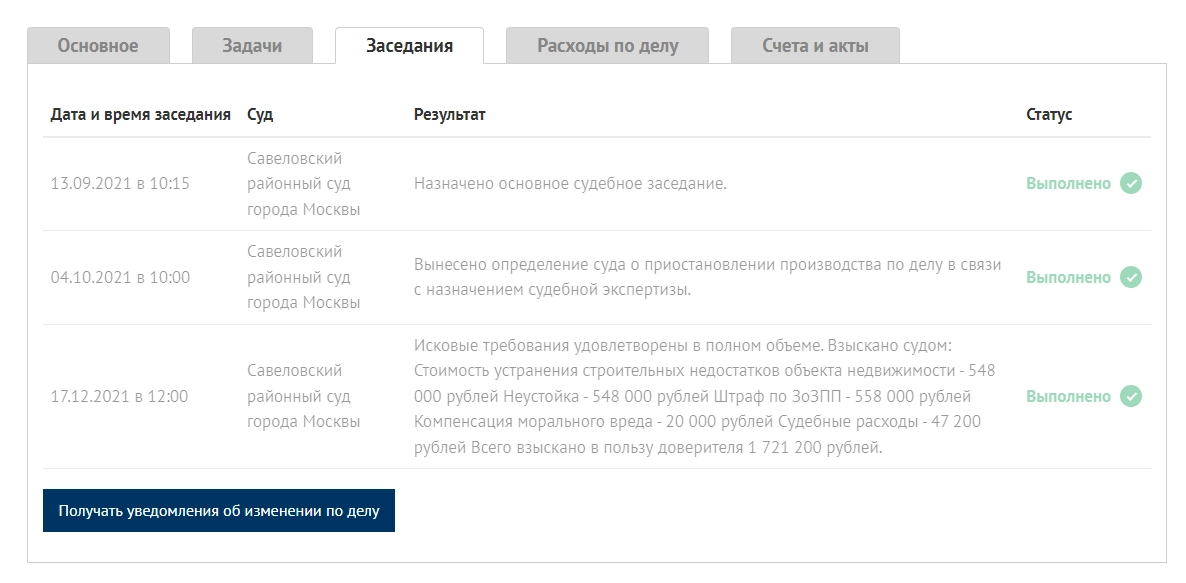The image size is (1186, 583).
Task: Click the Статус column header
Action: tap(1048, 115)
